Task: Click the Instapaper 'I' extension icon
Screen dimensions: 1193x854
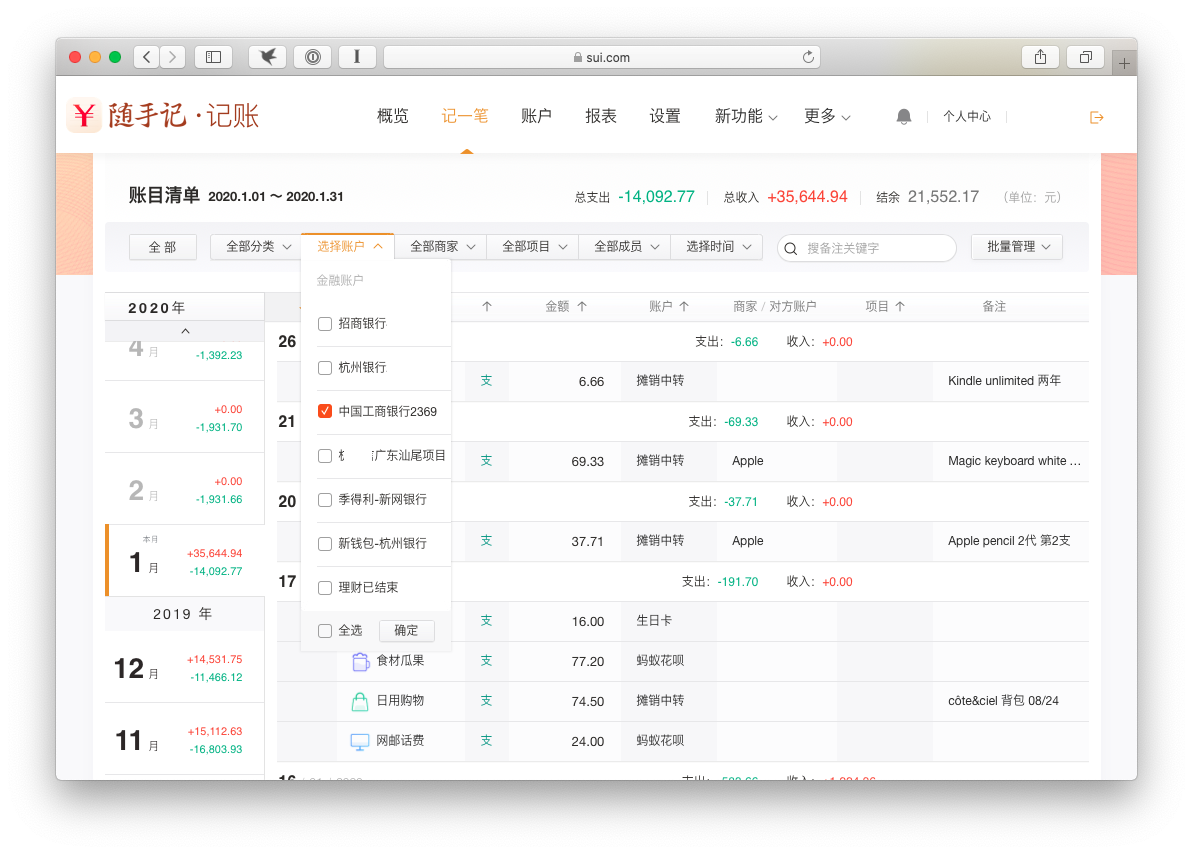Action: point(357,57)
